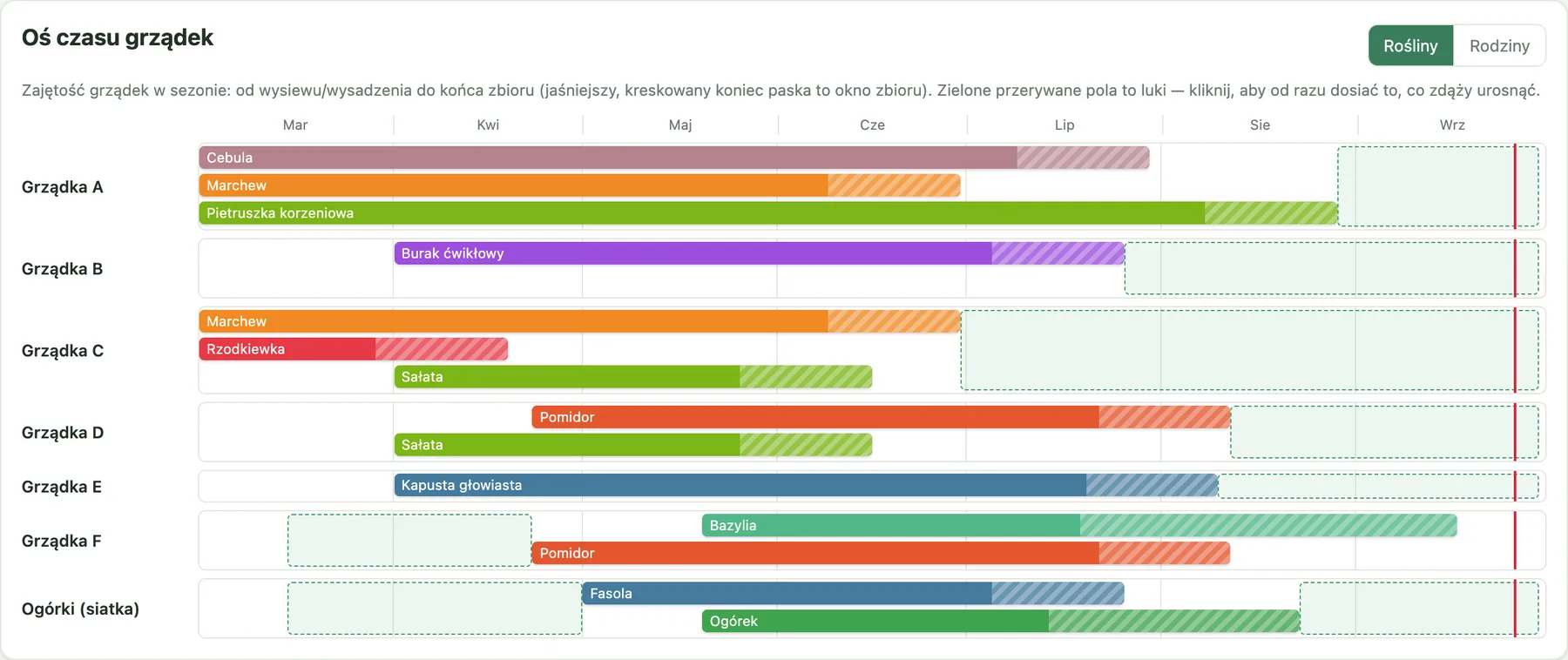Image resolution: width=1568 pixels, height=660 pixels.
Task: Click the "Oś czasu grządek" heading
Action: click(x=118, y=37)
